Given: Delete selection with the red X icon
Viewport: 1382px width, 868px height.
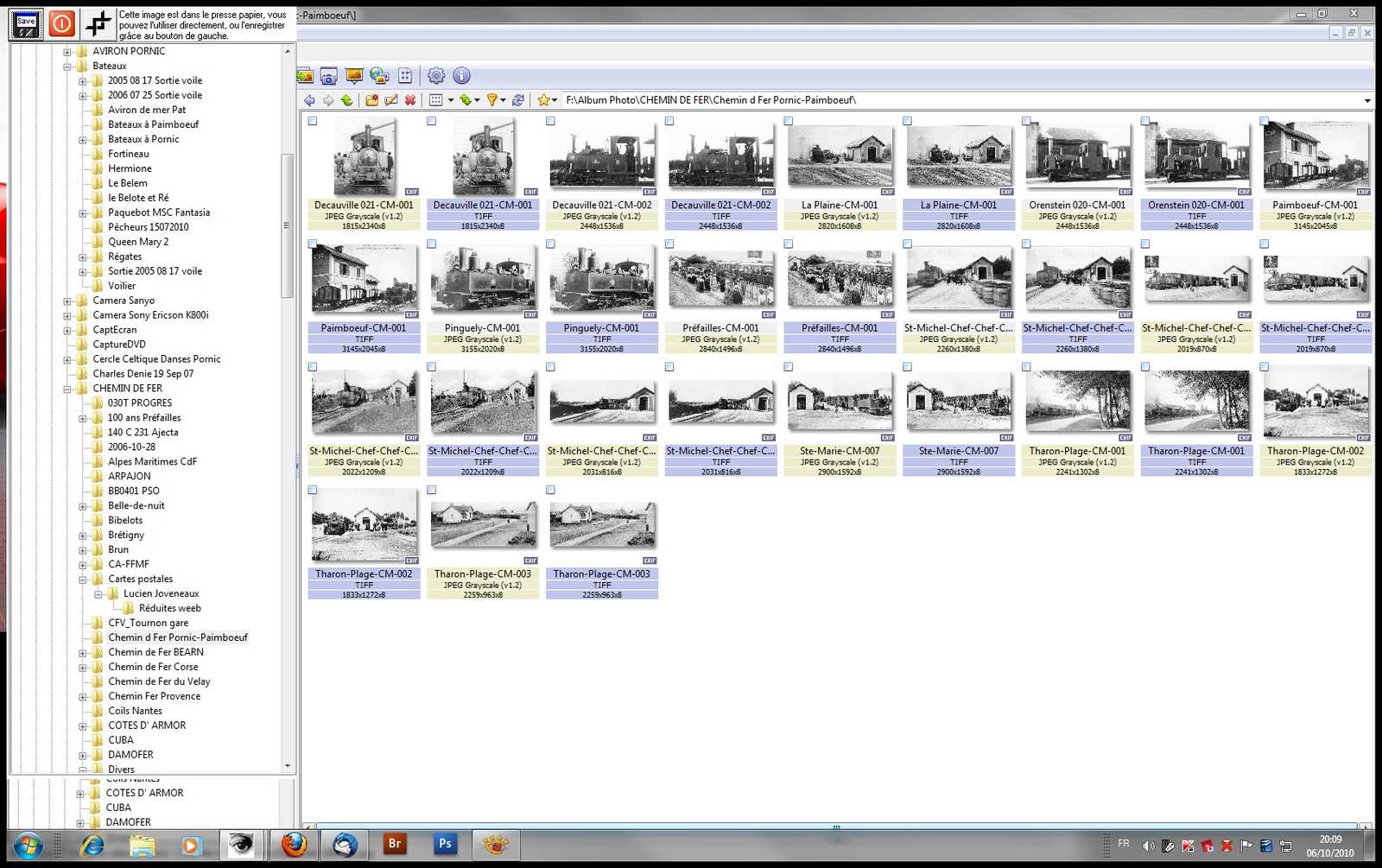Looking at the screenshot, I should 410,100.
